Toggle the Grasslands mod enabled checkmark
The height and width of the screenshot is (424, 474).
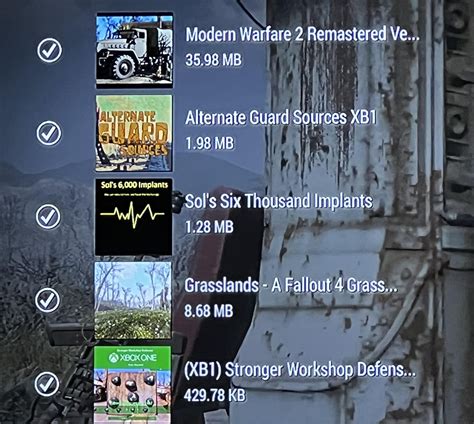click(x=48, y=300)
